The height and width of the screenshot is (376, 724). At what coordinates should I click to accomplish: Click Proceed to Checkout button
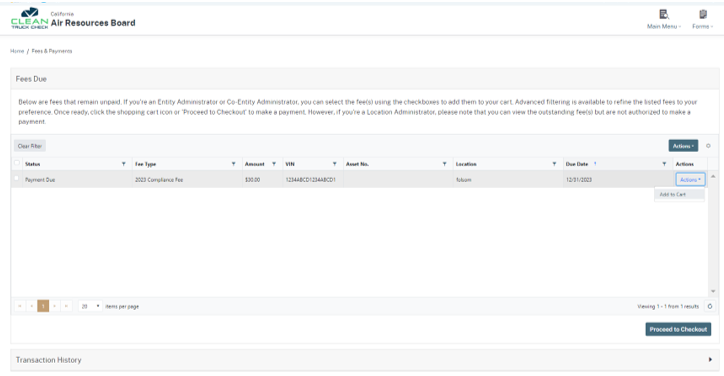click(678, 329)
